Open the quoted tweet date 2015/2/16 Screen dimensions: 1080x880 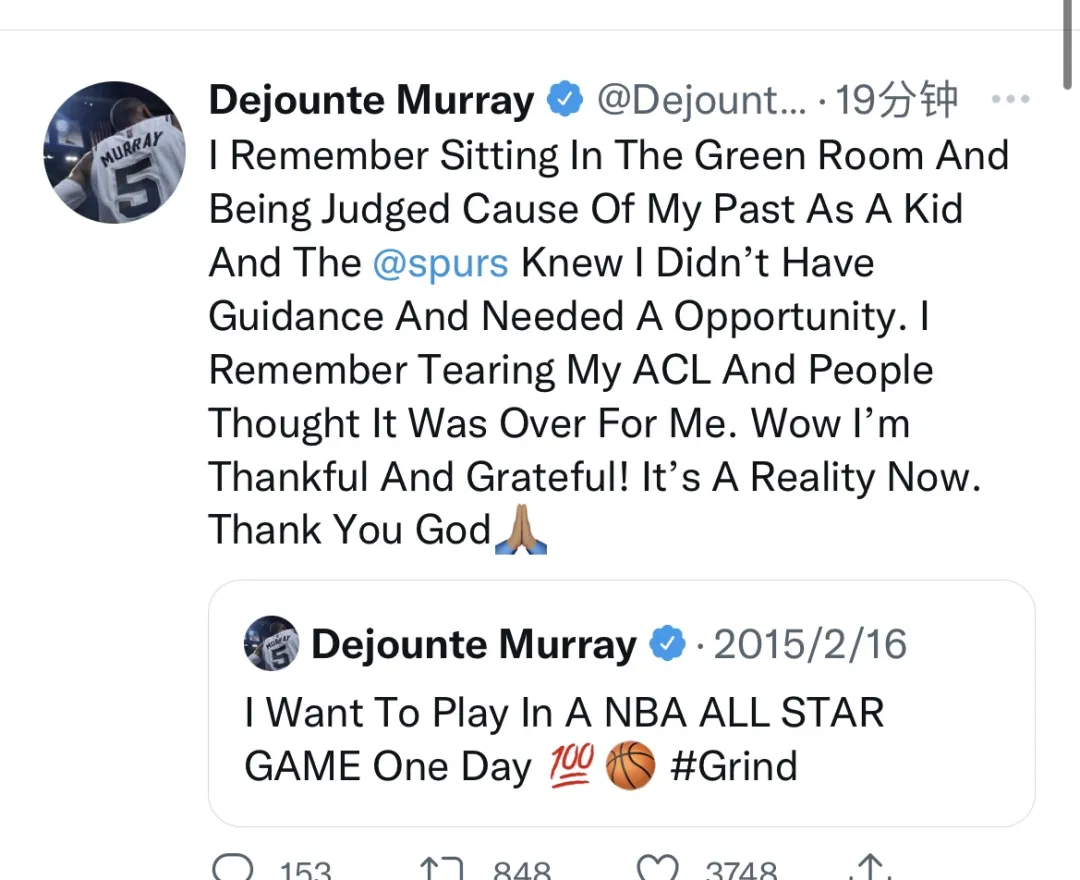coord(810,645)
